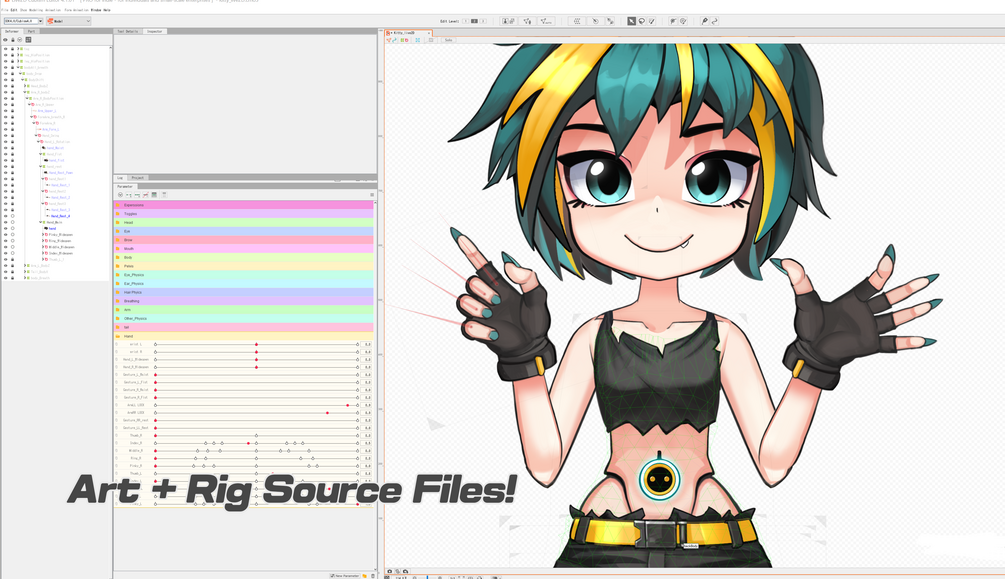1005x579 pixels.
Task: Switch to the Project tab
Action: tap(138, 178)
